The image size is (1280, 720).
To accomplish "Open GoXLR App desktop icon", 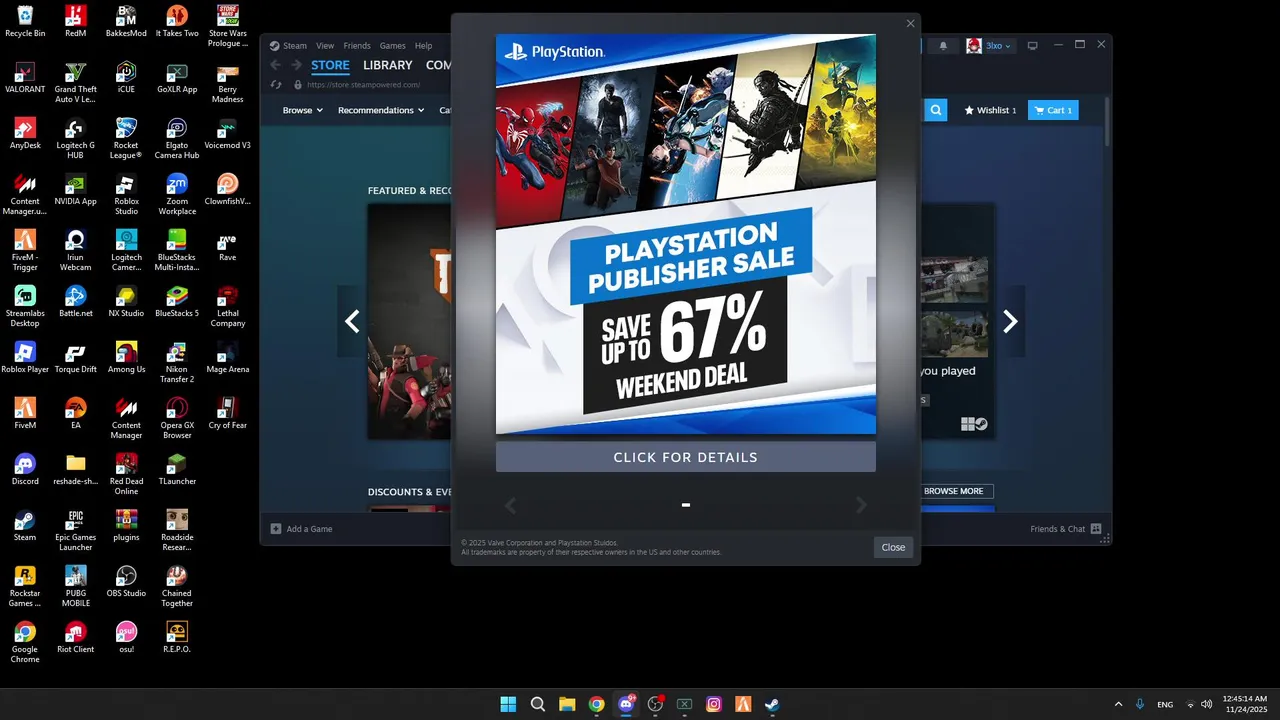I will point(177,77).
